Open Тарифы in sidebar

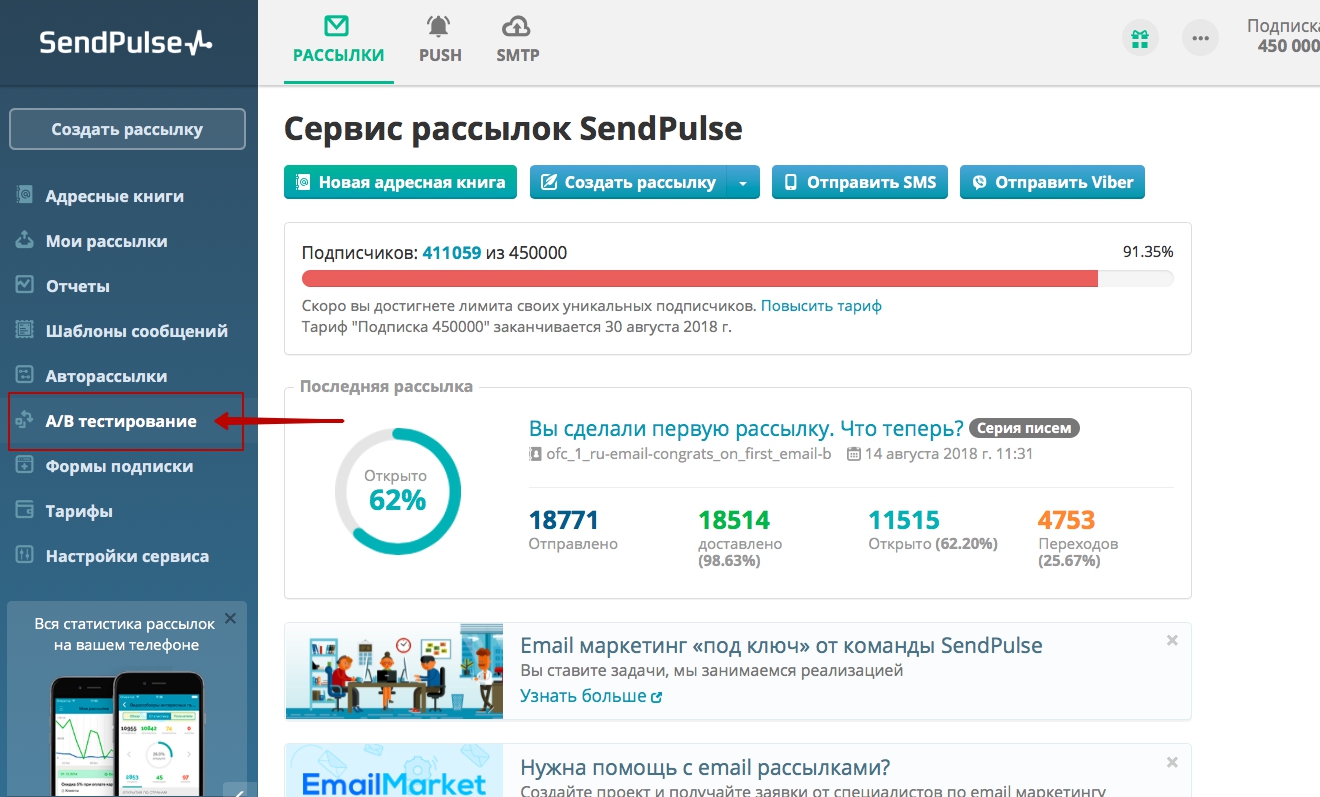tap(79, 511)
